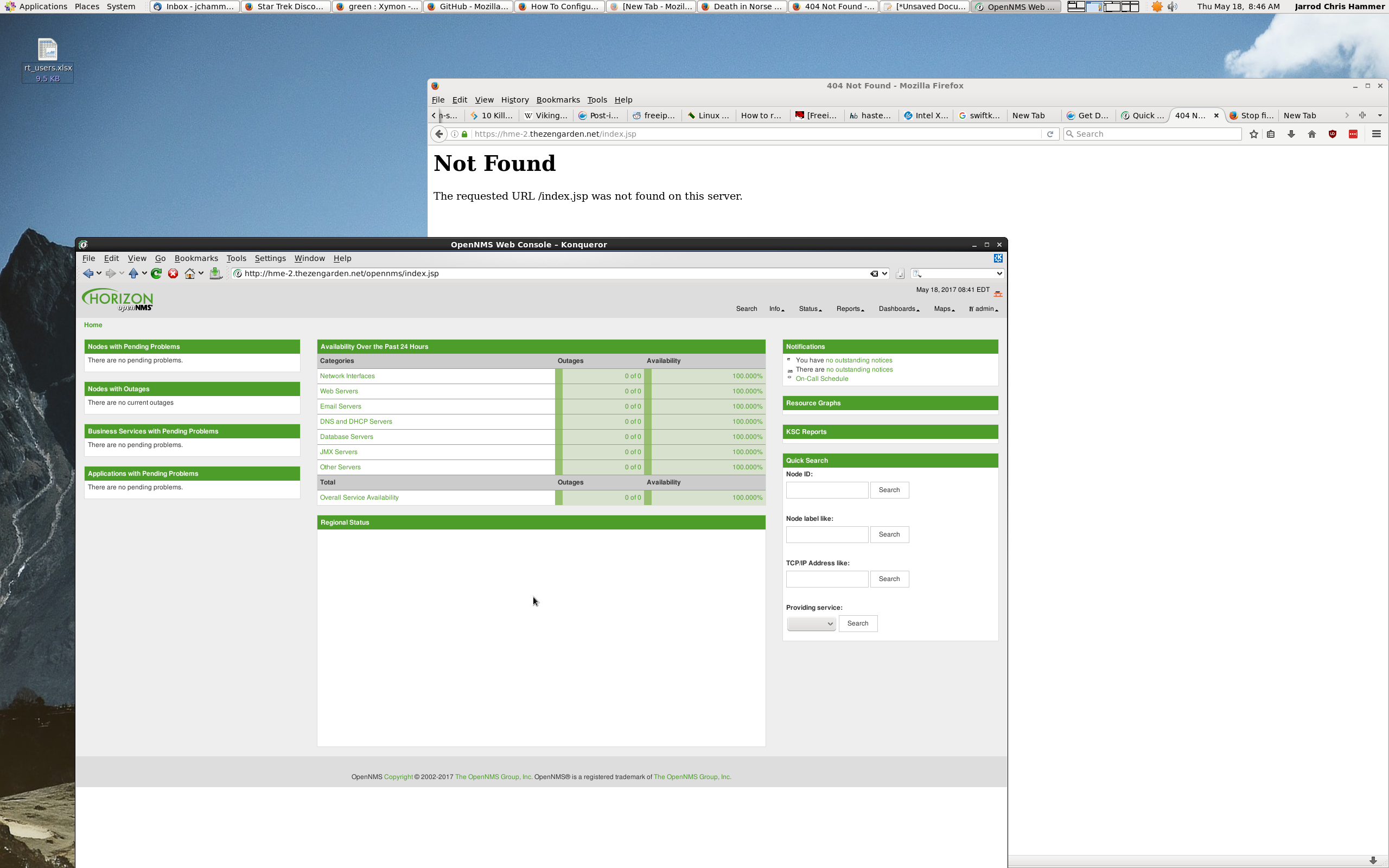Click Konqueror bookmark-this-location icon beside URL bar
1389x868 pixels.
[x=900, y=274]
